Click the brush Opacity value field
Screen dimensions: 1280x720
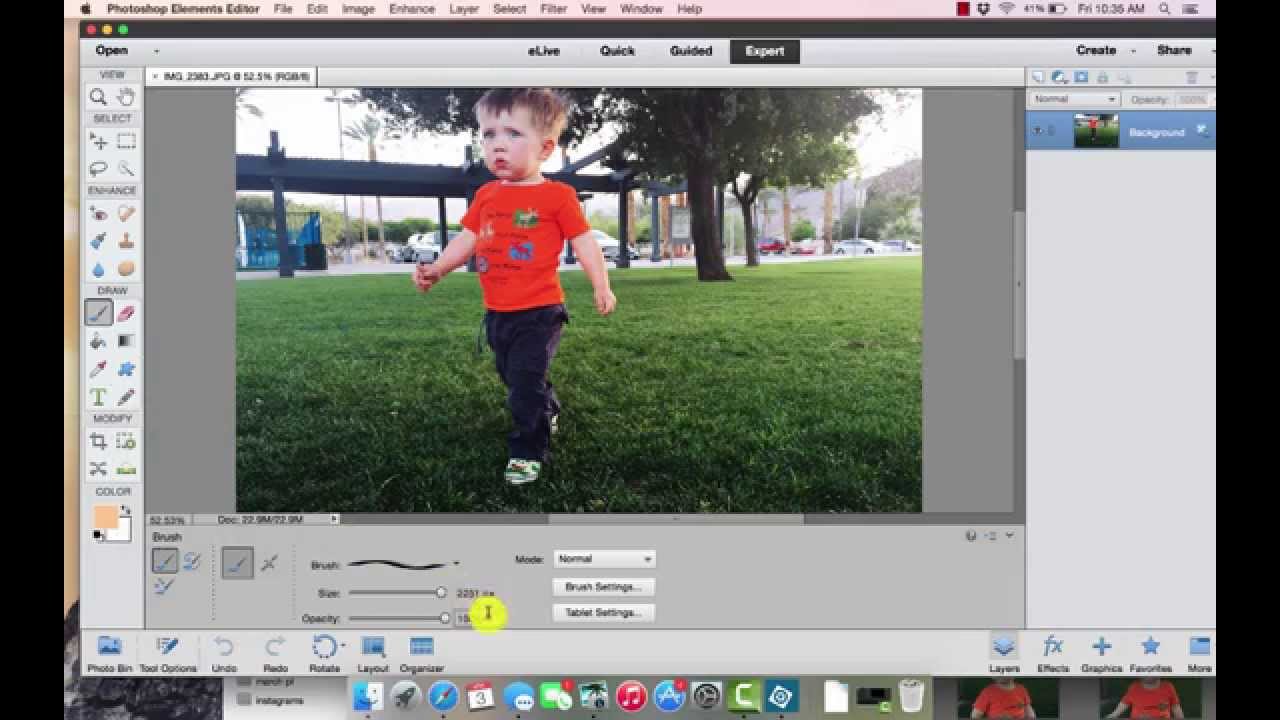[x=474, y=618]
